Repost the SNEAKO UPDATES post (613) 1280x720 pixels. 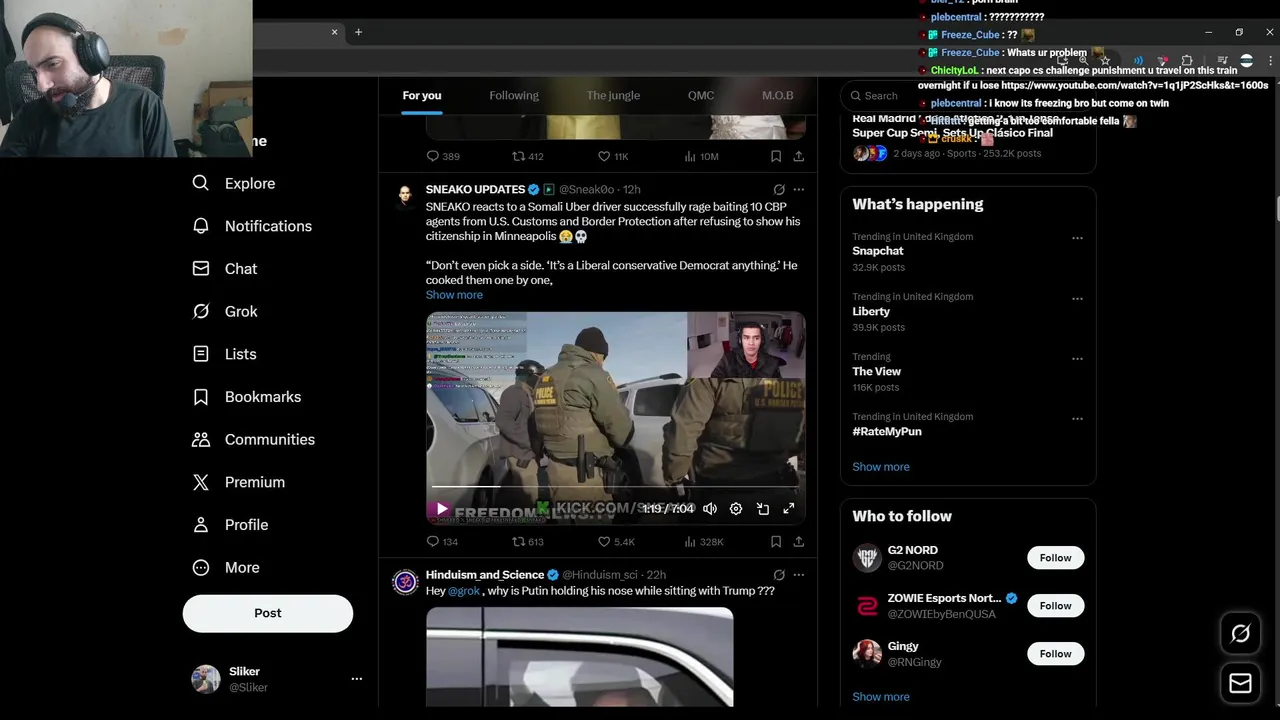[x=528, y=541]
